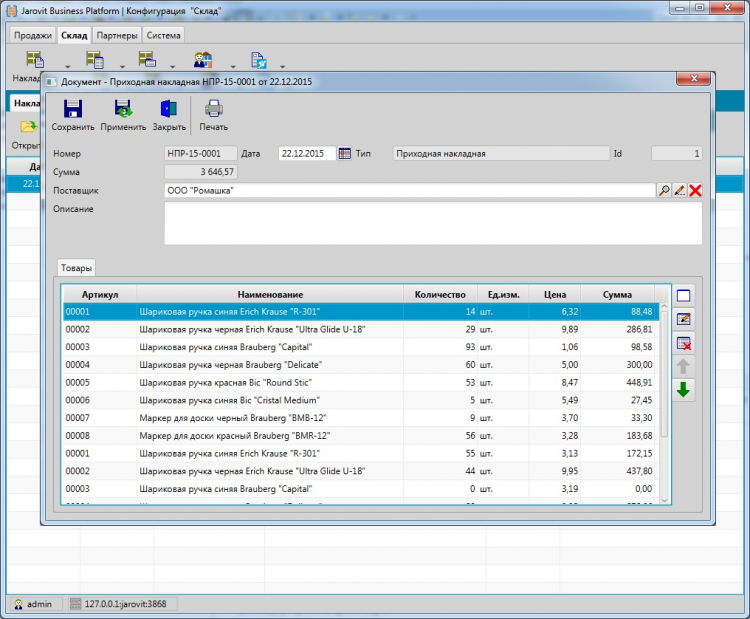Click the magnifier to search Поставщик
750x619 pixels.
(664, 191)
